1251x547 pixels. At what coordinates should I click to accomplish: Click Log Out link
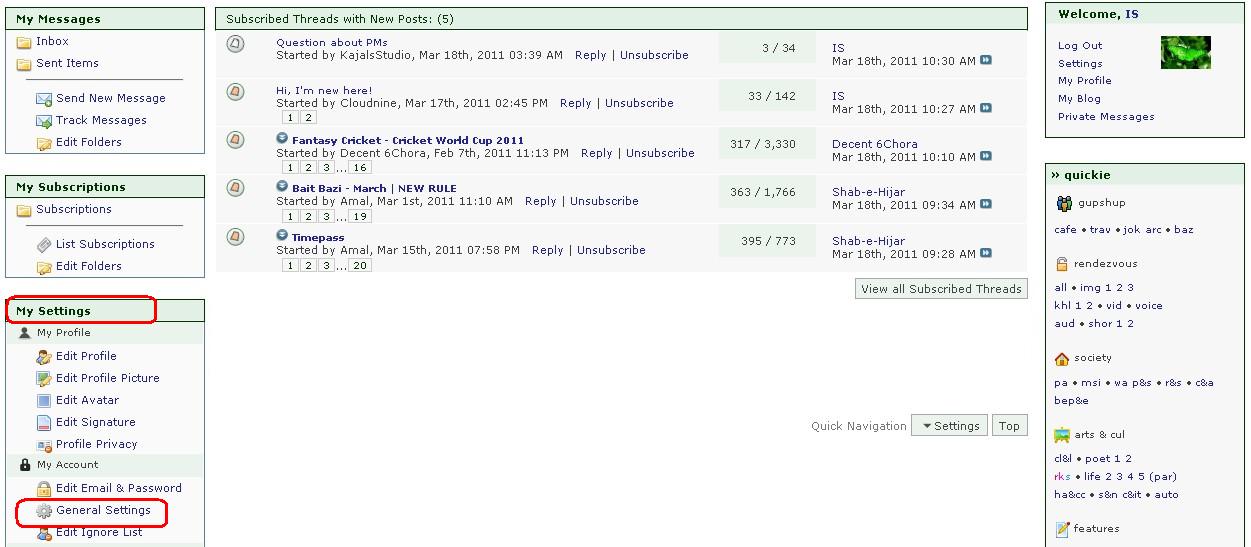(x=1080, y=45)
